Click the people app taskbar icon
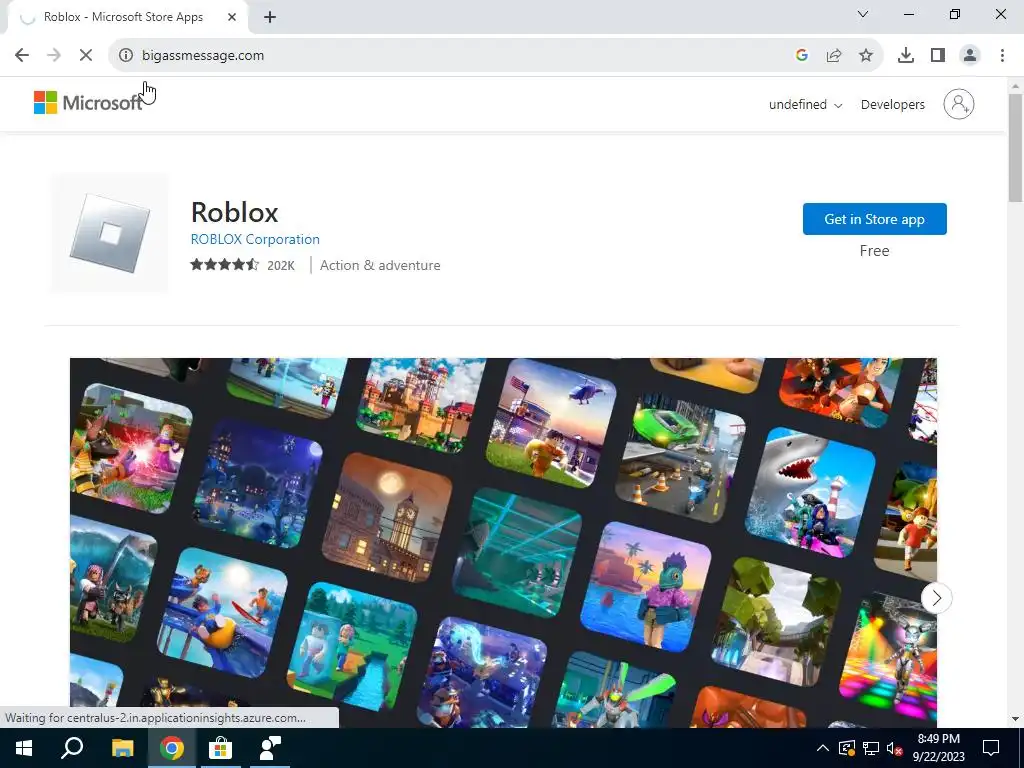The image size is (1024, 768). (x=270, y=748)
